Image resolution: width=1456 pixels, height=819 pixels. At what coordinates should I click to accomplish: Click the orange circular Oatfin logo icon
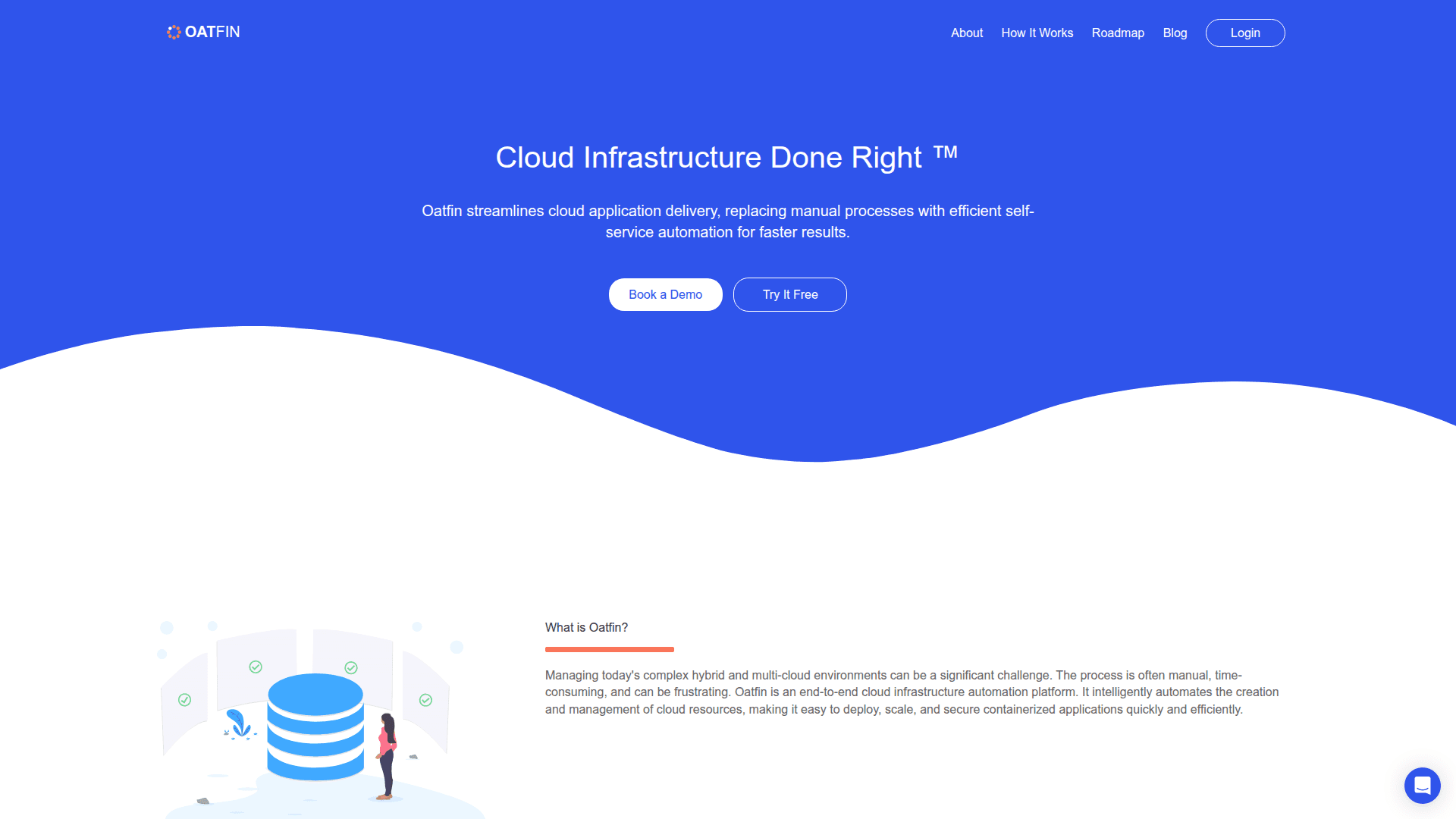tap(174, 32)
